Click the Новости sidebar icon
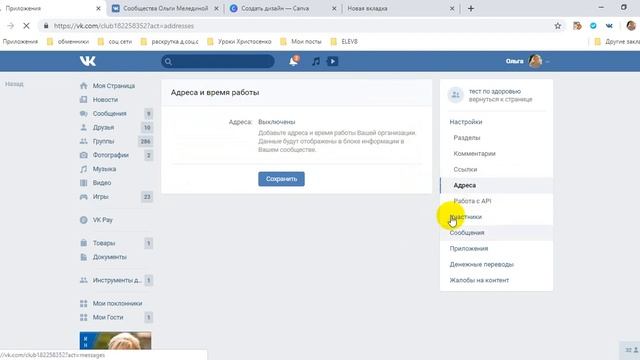 (x=84, y=100)
